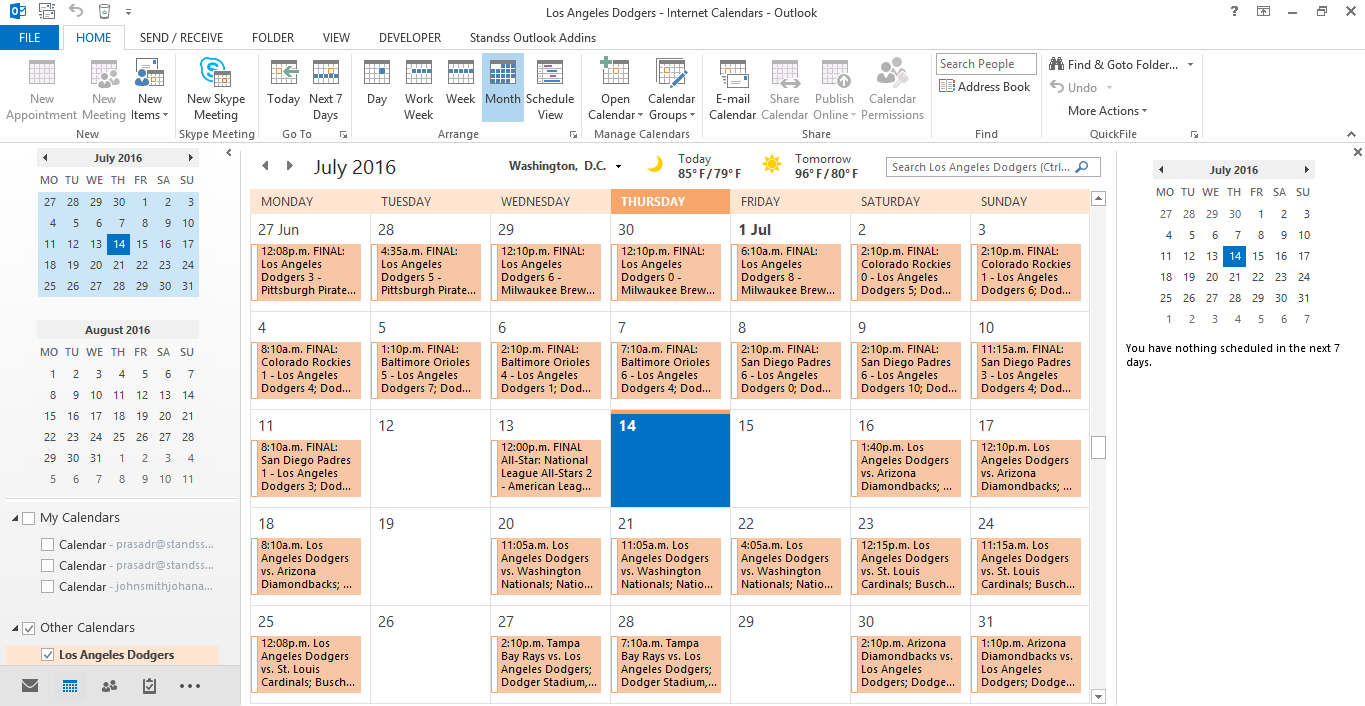Switch to Day view

(377, 82)
